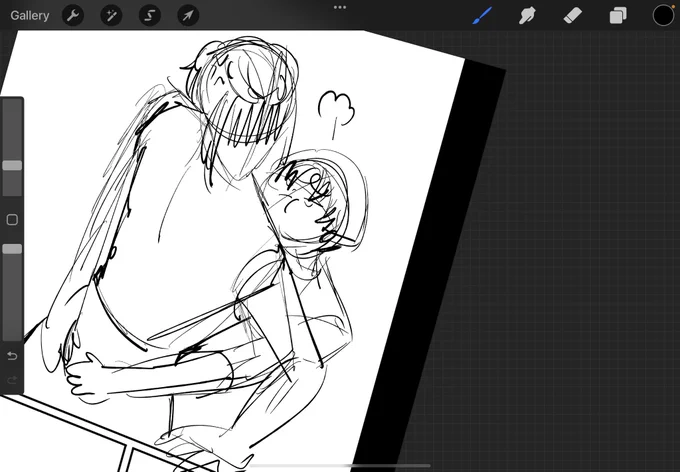Adjust the brush opacity slider handle
Screen dimensions: 680x472
click(12, 249)
